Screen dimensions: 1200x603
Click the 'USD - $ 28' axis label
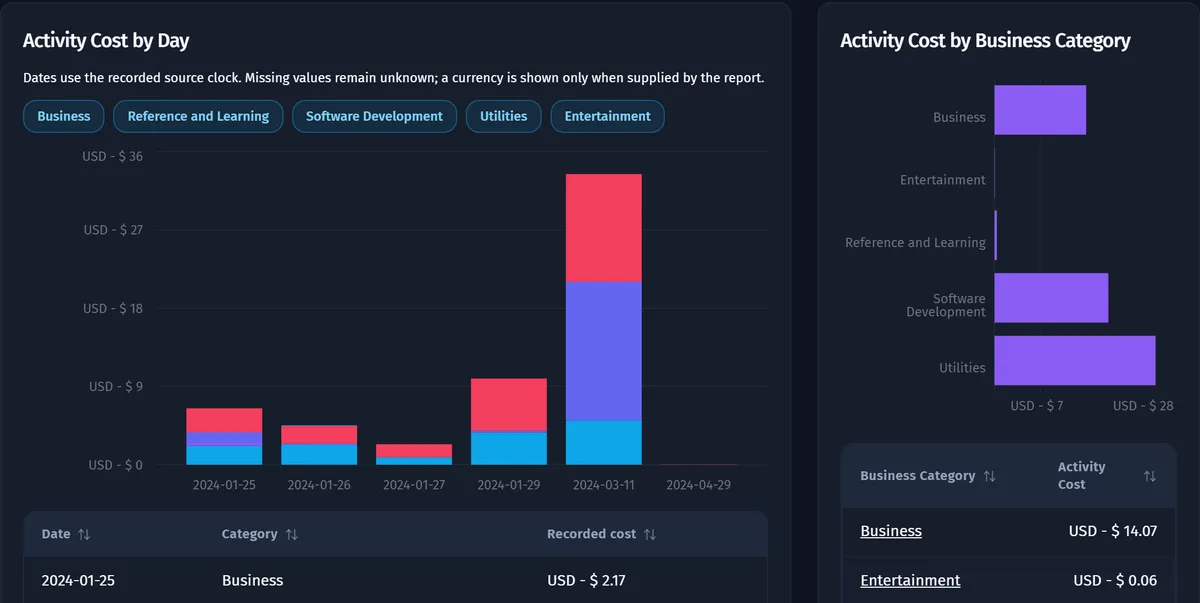[x=1143, y=406]
